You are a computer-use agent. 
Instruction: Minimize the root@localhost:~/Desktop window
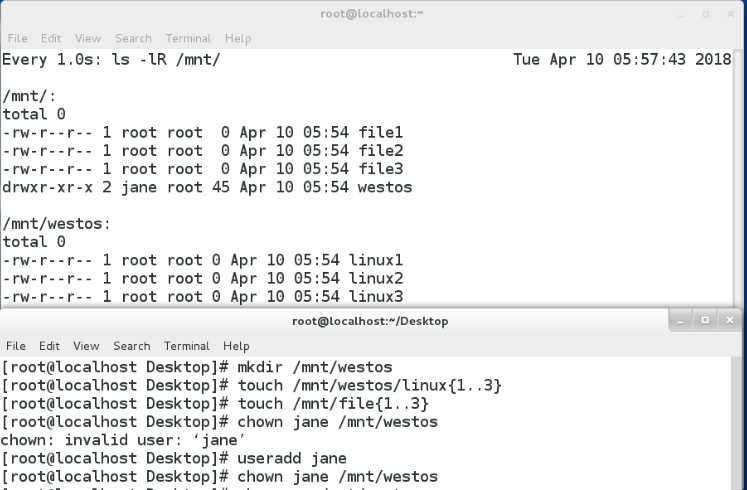(x=681, y=320)
